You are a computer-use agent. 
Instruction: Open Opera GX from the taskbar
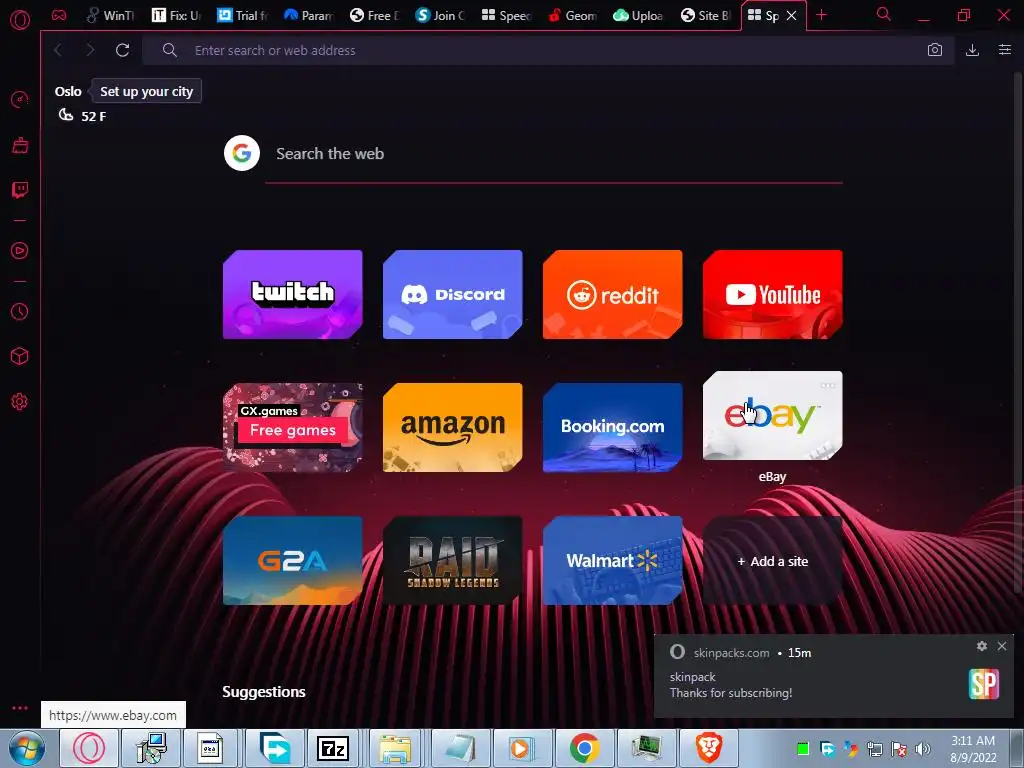[x=89, y=748]
